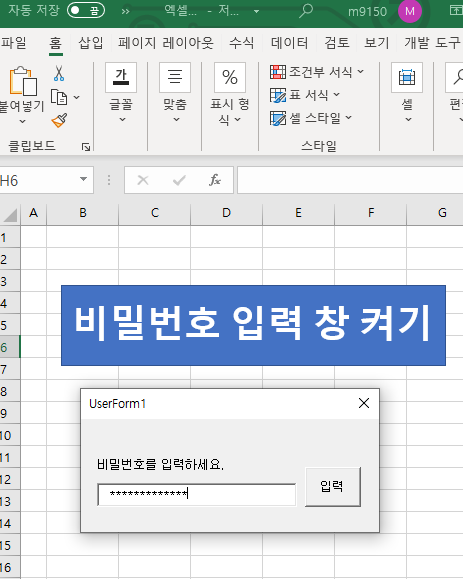This screenshot has height=579, width=463.
Task: Open 조건부 서식 conditional formatting
Action: tap(317, 72)
